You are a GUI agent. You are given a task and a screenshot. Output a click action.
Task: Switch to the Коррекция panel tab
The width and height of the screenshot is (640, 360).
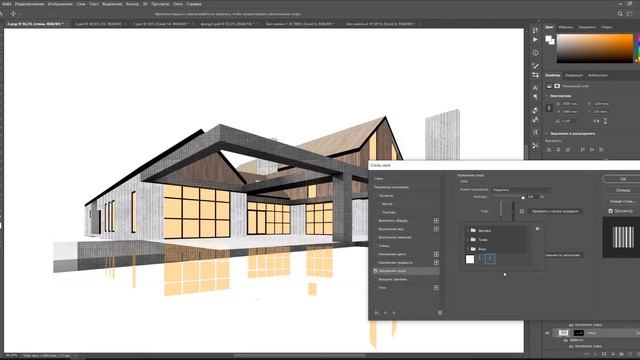click(x=574, y=75)
